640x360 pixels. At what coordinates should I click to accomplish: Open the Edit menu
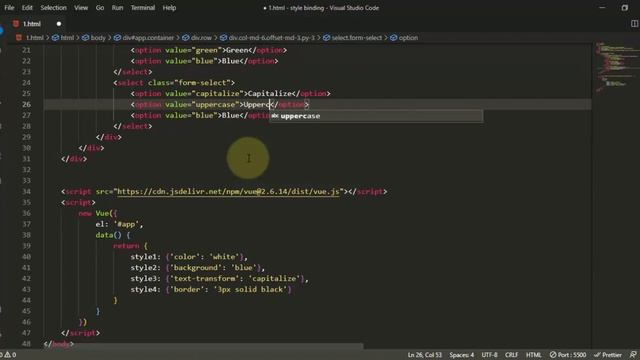pos(27,8)
